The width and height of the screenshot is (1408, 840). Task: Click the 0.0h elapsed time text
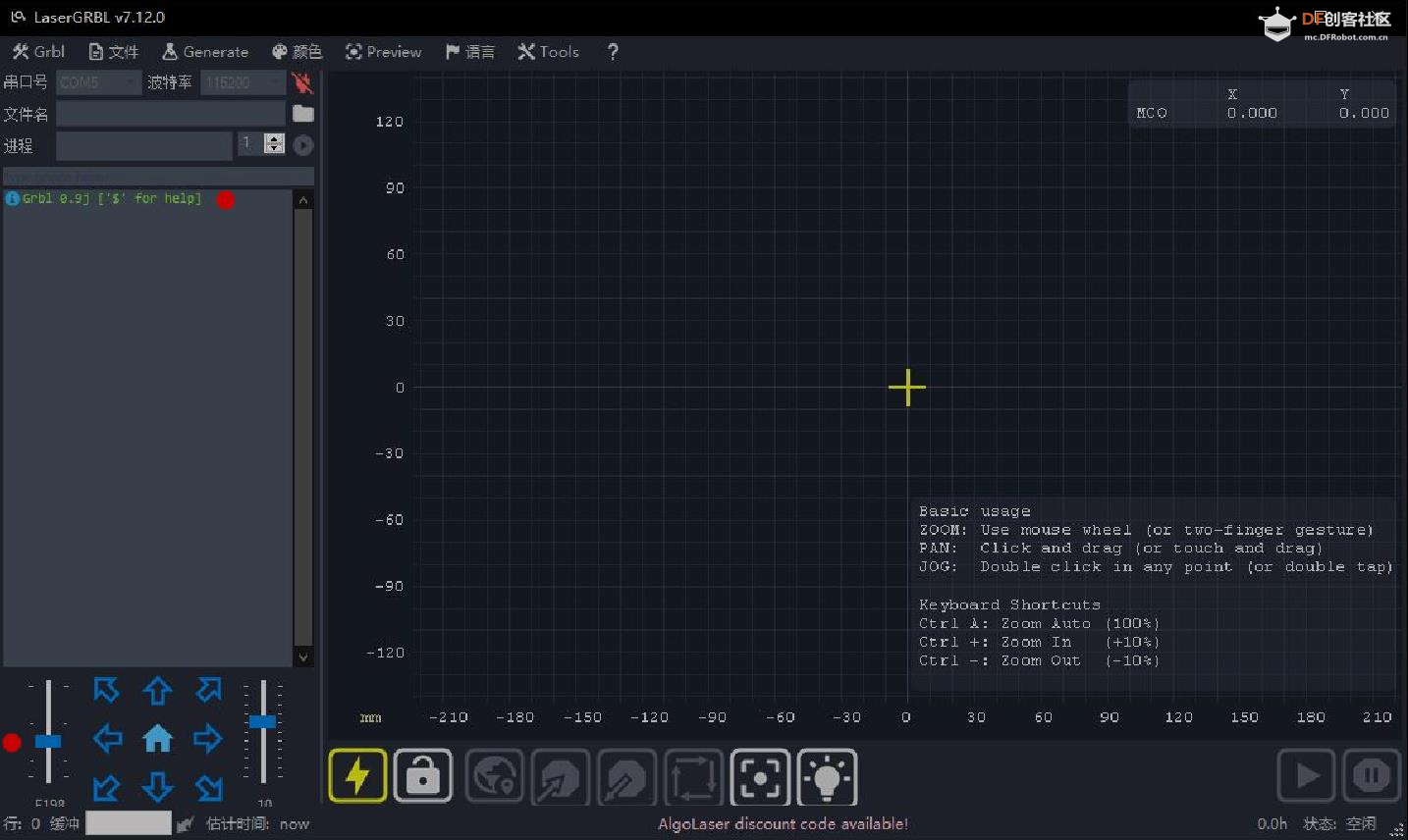[x=1272, y=824]
